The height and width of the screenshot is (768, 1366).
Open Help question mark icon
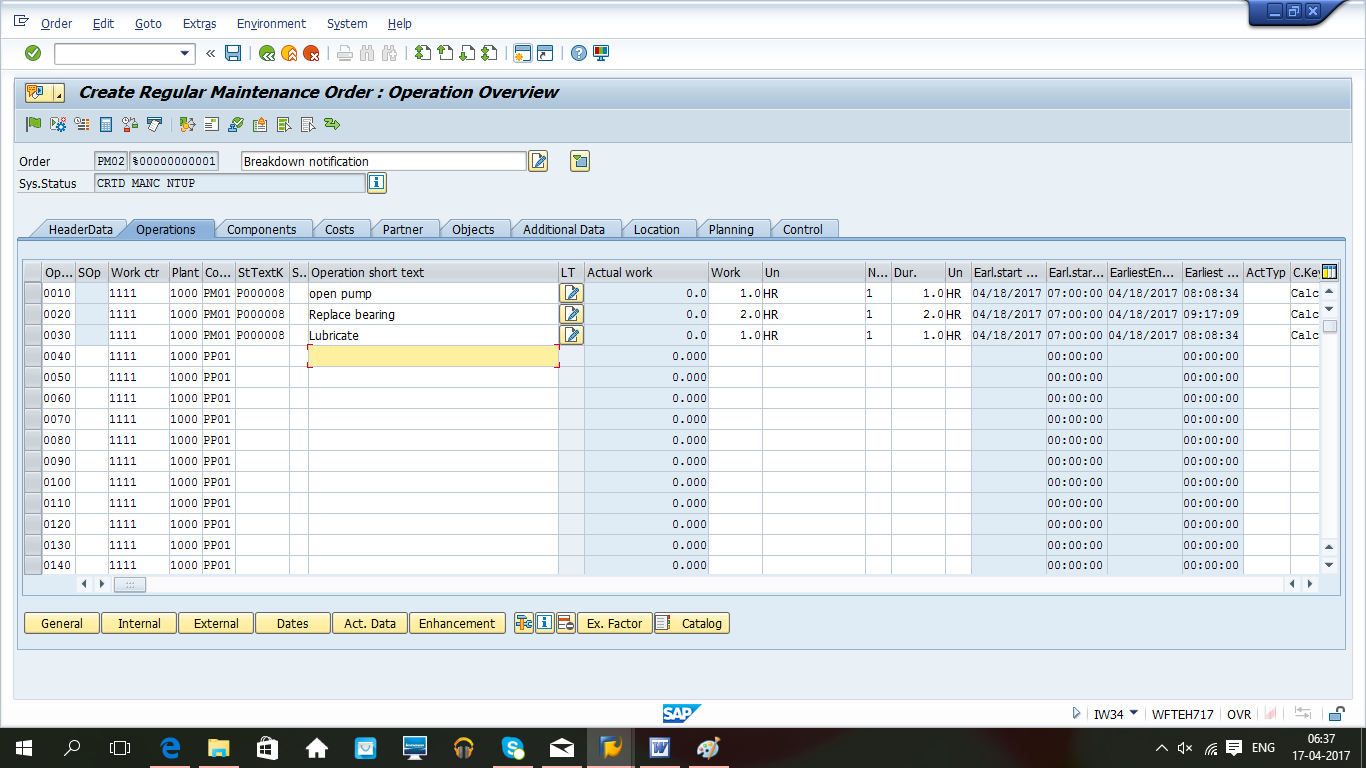578,53
